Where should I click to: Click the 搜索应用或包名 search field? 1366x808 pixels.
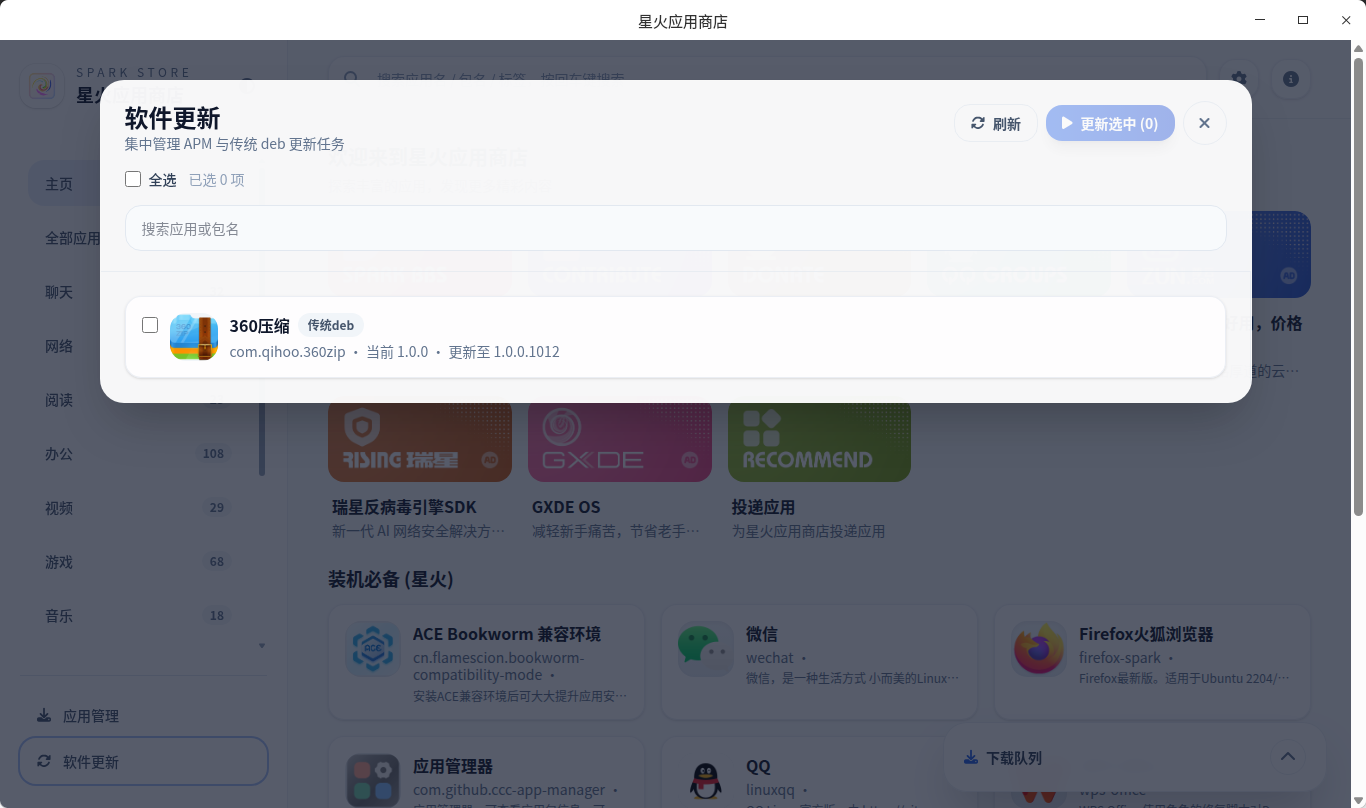pyautogui.click(x=675, y=228)
